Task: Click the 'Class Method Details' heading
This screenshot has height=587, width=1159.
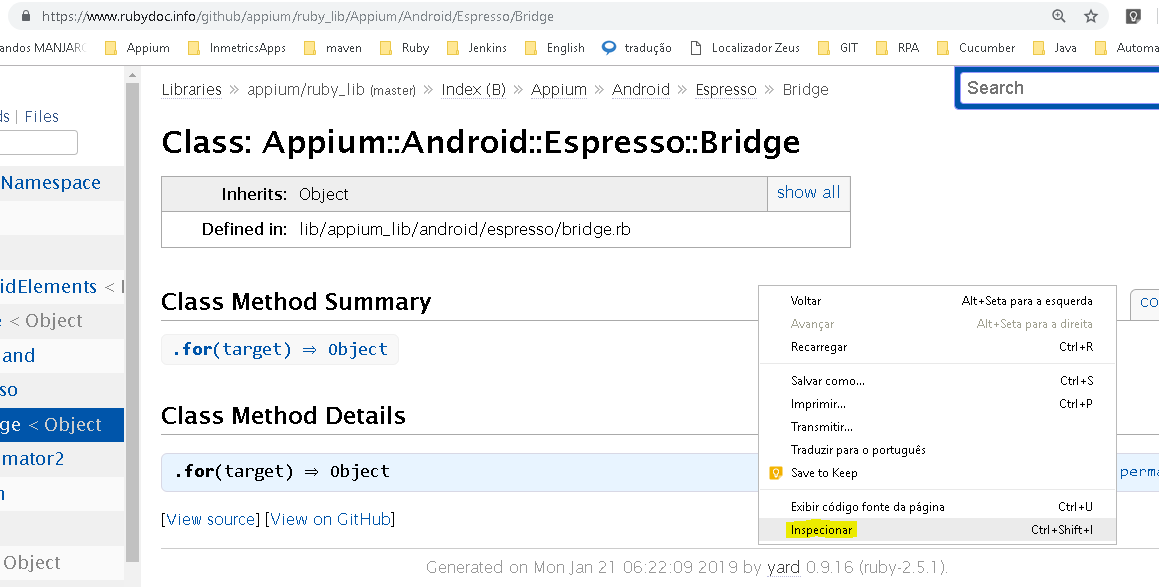Action: pos(283,415)
